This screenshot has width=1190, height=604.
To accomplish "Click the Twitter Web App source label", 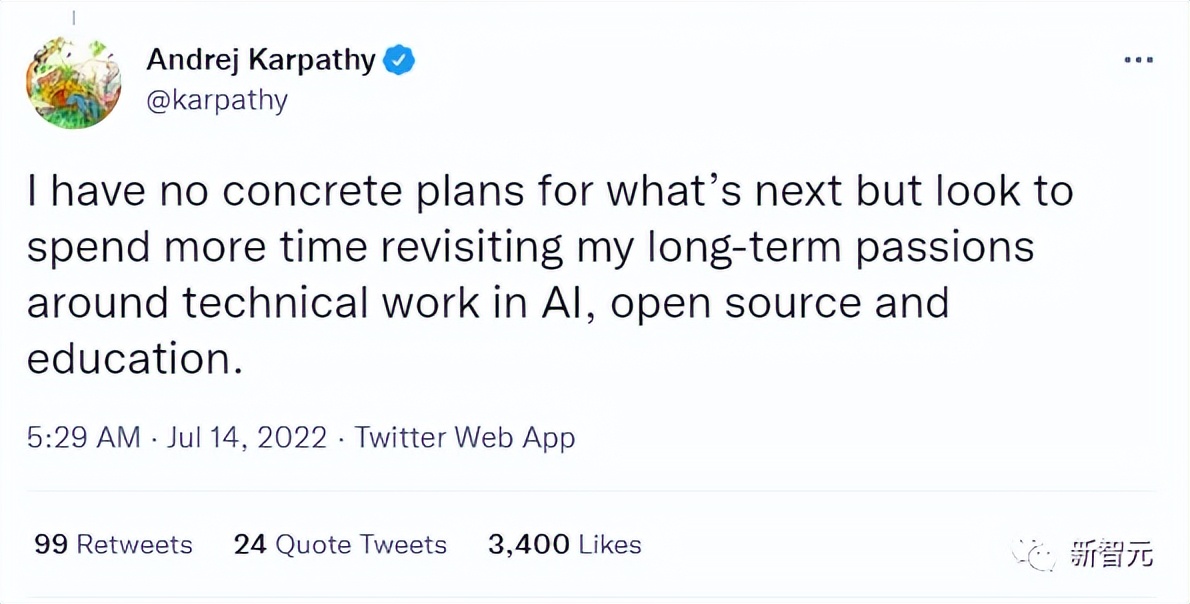I will pos(465,437).
